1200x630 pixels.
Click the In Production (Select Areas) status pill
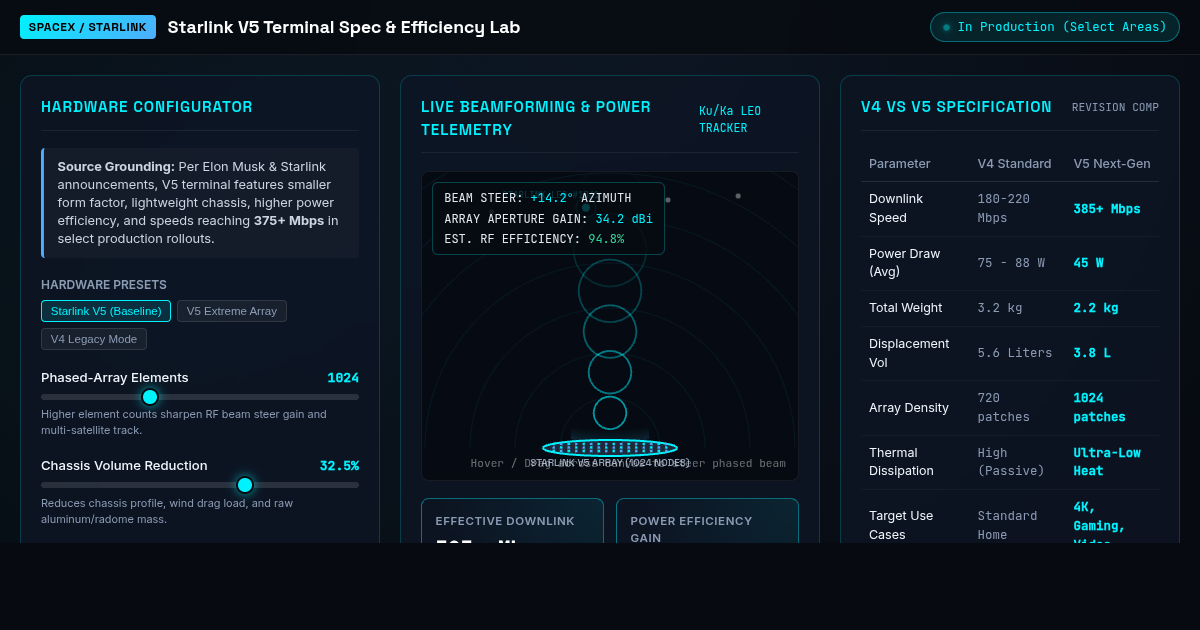pyautogui.click(x=1055, y=27)
